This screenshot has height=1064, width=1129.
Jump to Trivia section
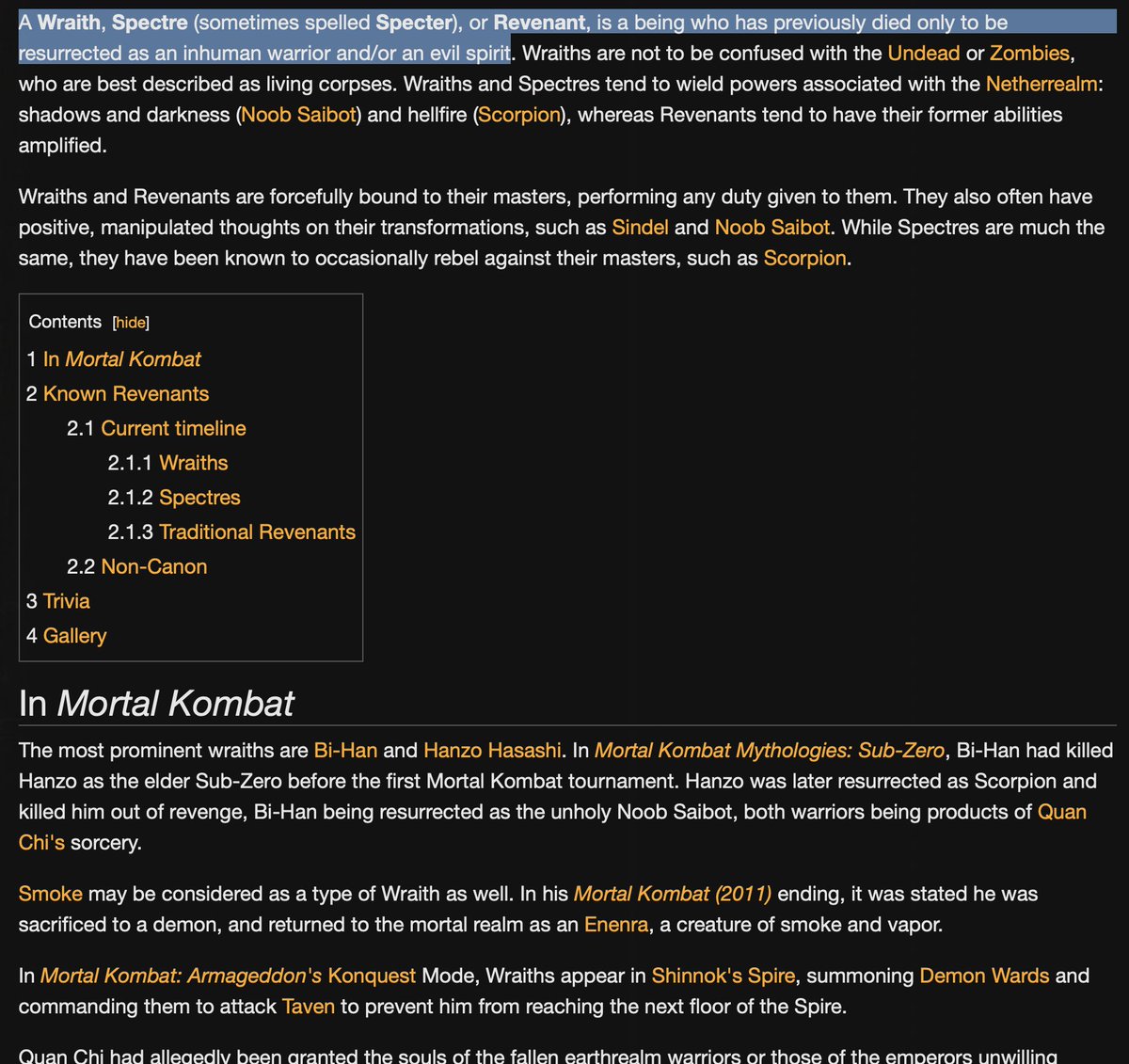pyautogui.click(x=67, y=602)
